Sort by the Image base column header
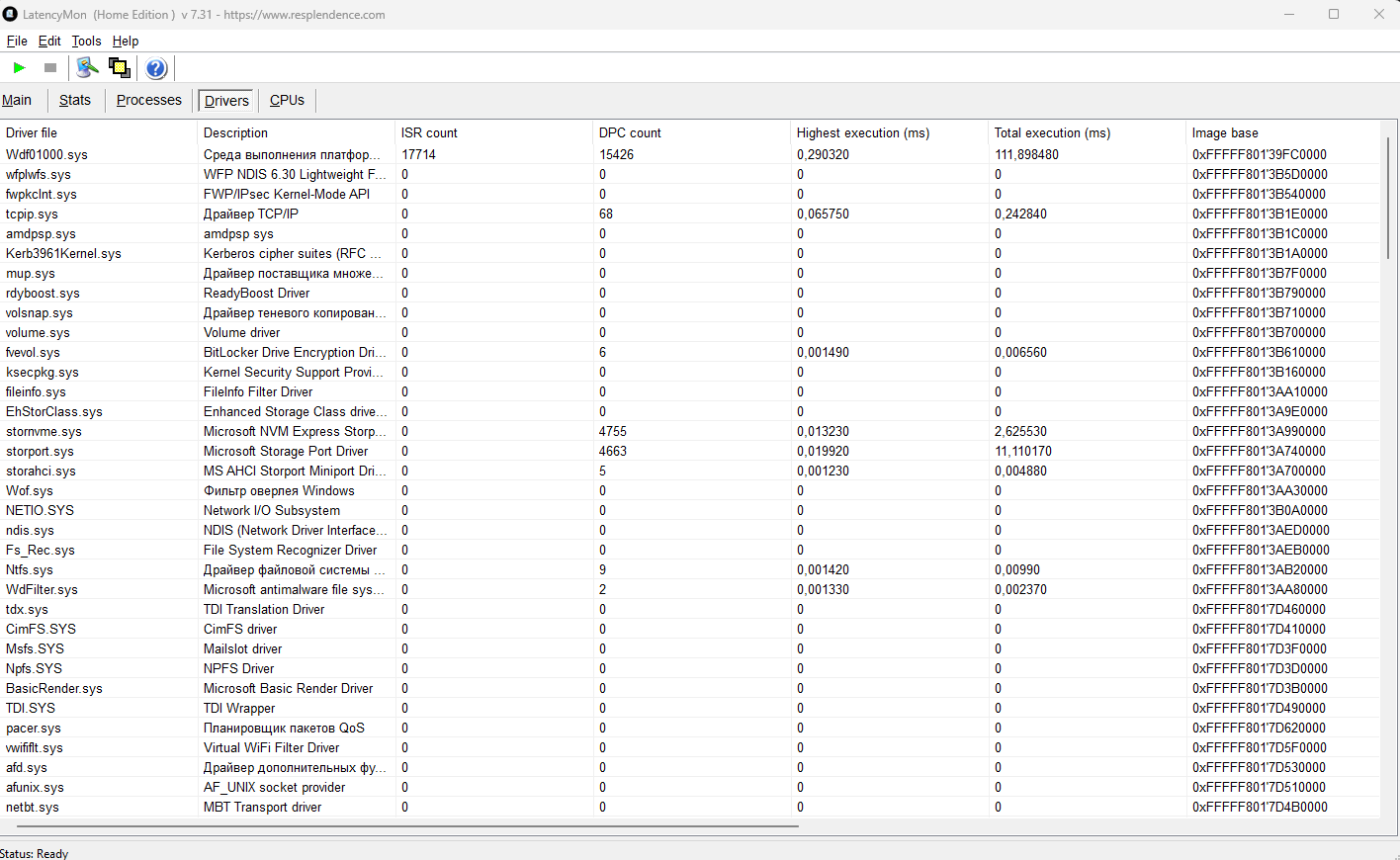This screenshot has height=860, width=1400. point(1283,132)
